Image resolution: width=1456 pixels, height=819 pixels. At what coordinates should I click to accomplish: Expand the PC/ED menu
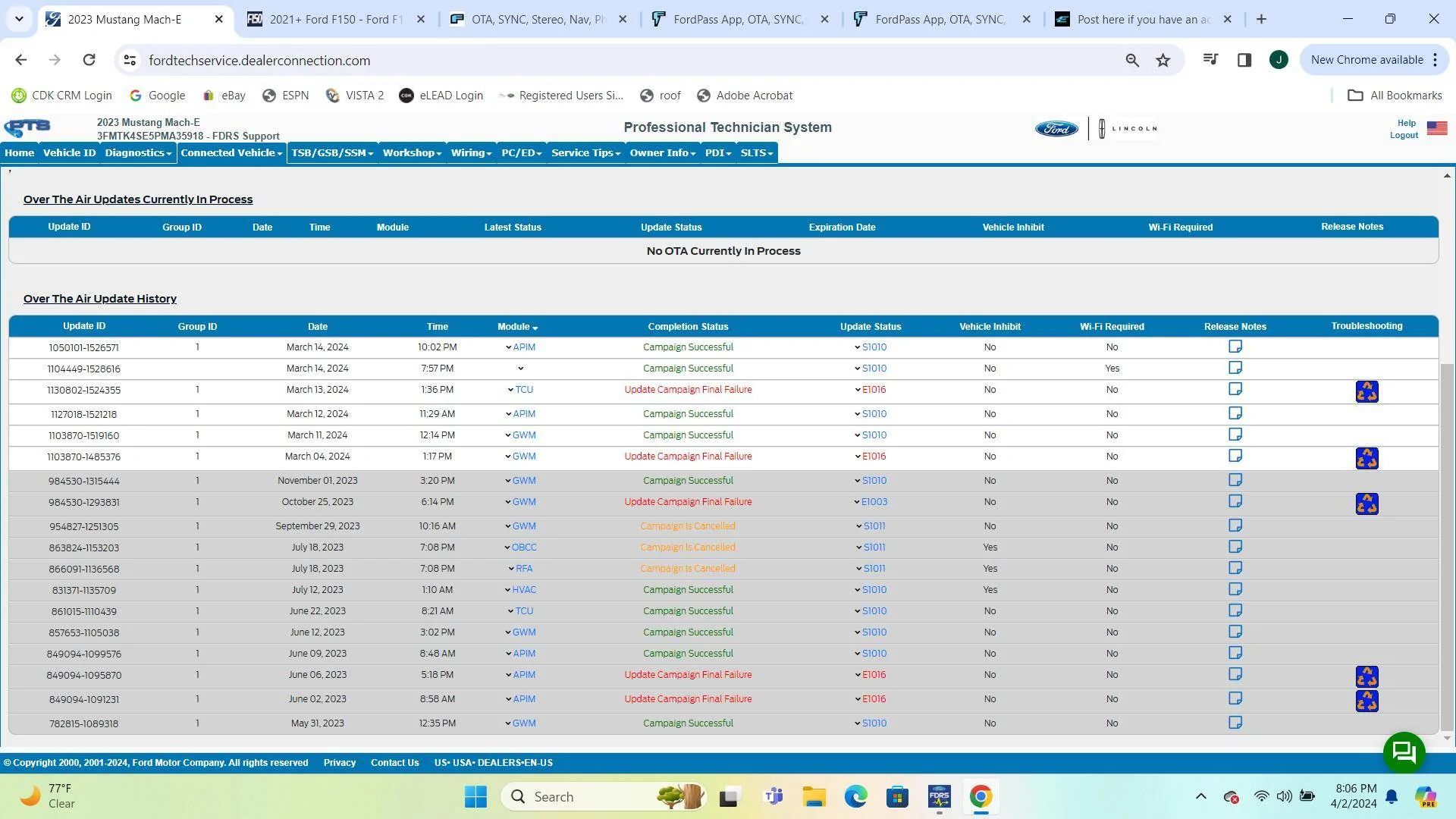[521, 152]
